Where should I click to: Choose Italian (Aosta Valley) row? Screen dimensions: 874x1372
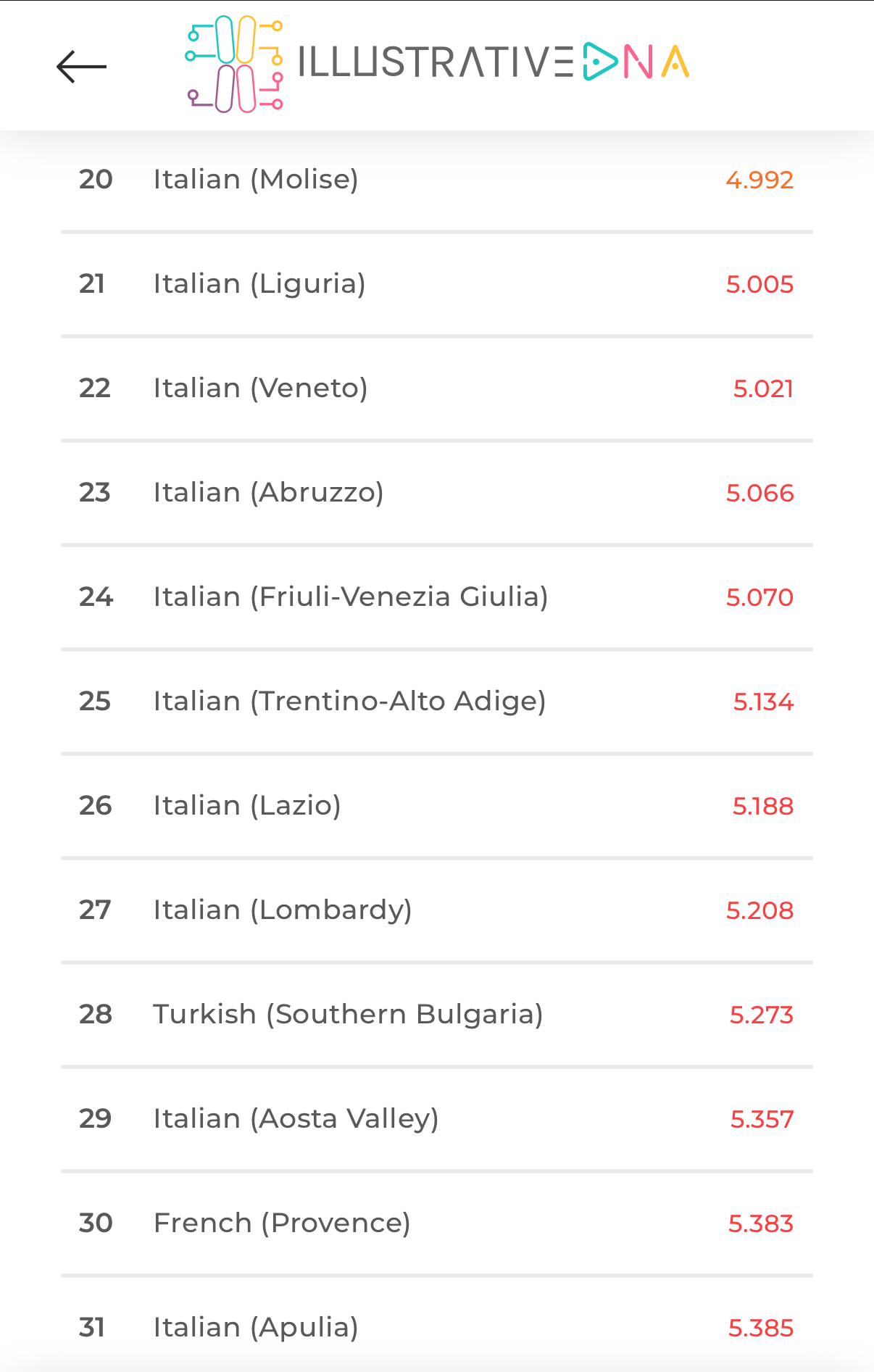pos(437,1118)
